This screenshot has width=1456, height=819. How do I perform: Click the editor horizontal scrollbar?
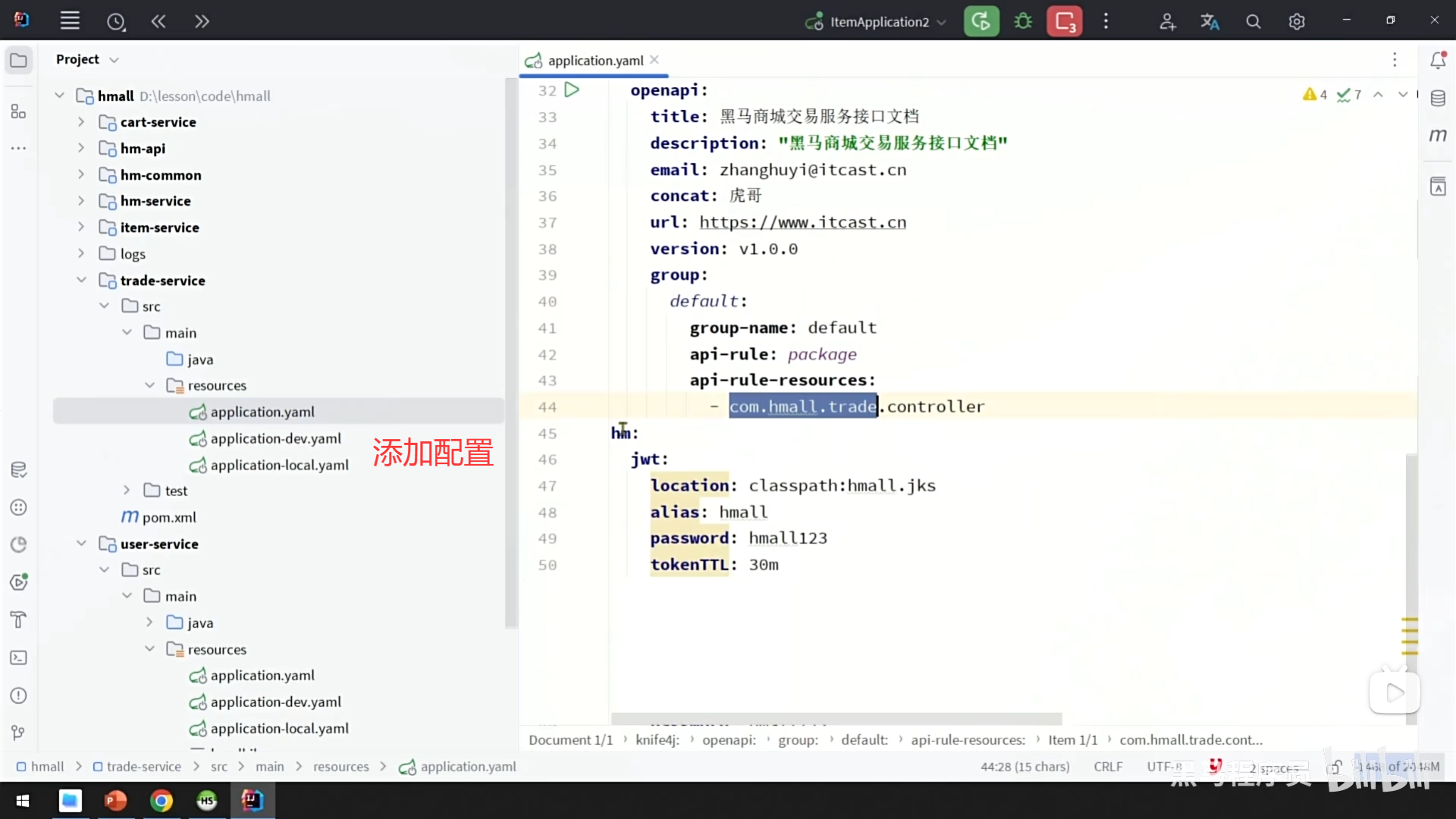click(836, 718)
